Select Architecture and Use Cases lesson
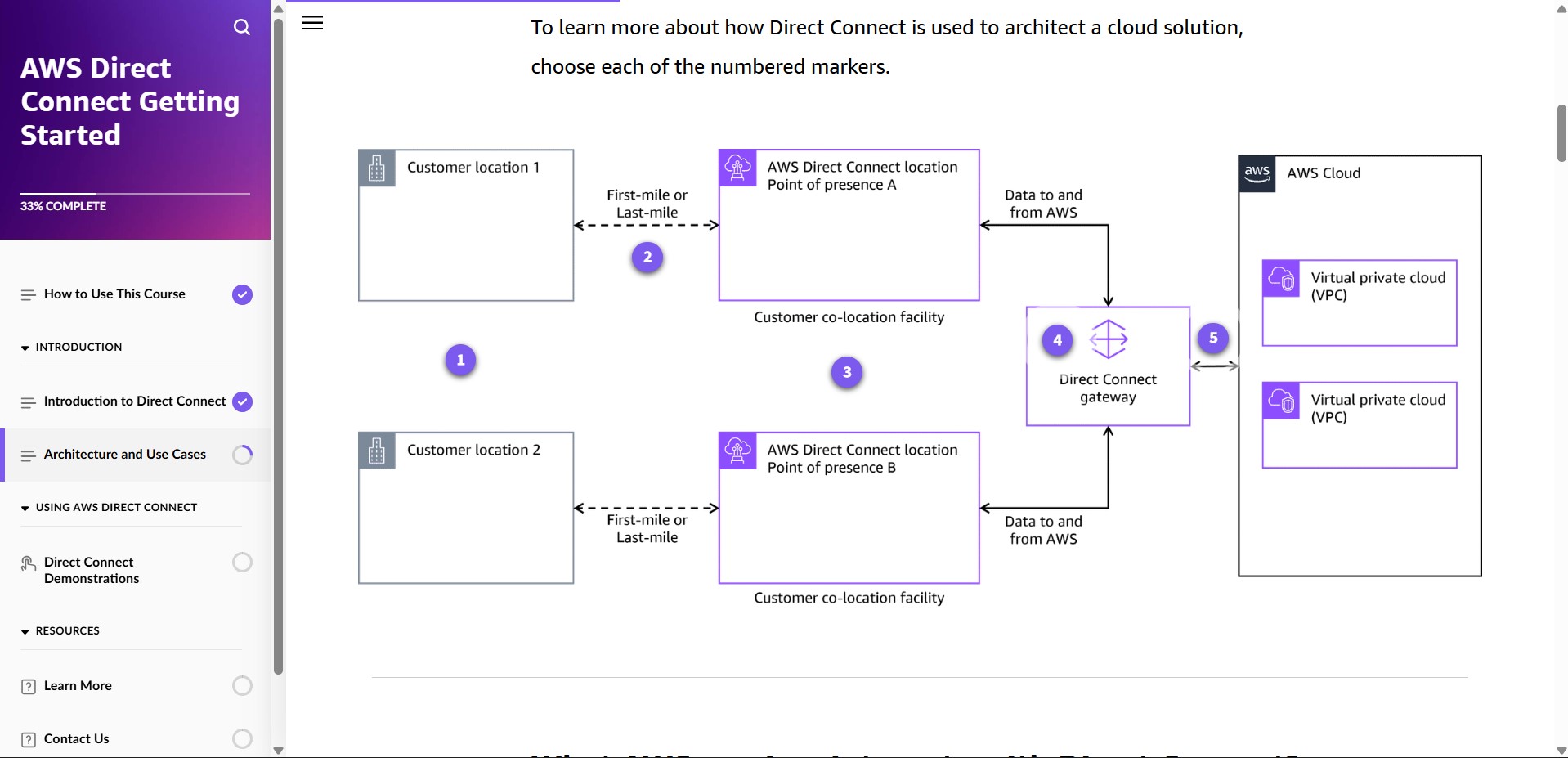This screenshot has width=1568, height=758. tap(124, 454)
